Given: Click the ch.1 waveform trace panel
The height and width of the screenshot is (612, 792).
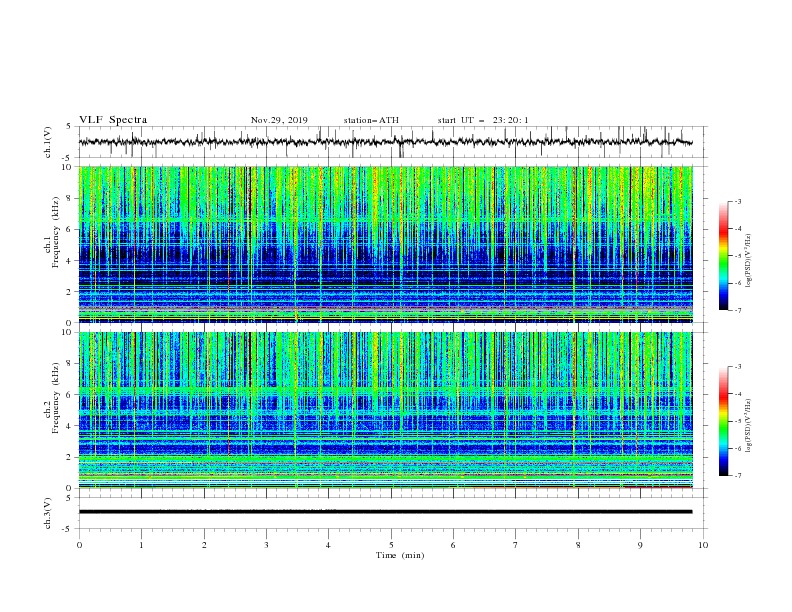Looking at the screenshot, I should click(393, 142).
